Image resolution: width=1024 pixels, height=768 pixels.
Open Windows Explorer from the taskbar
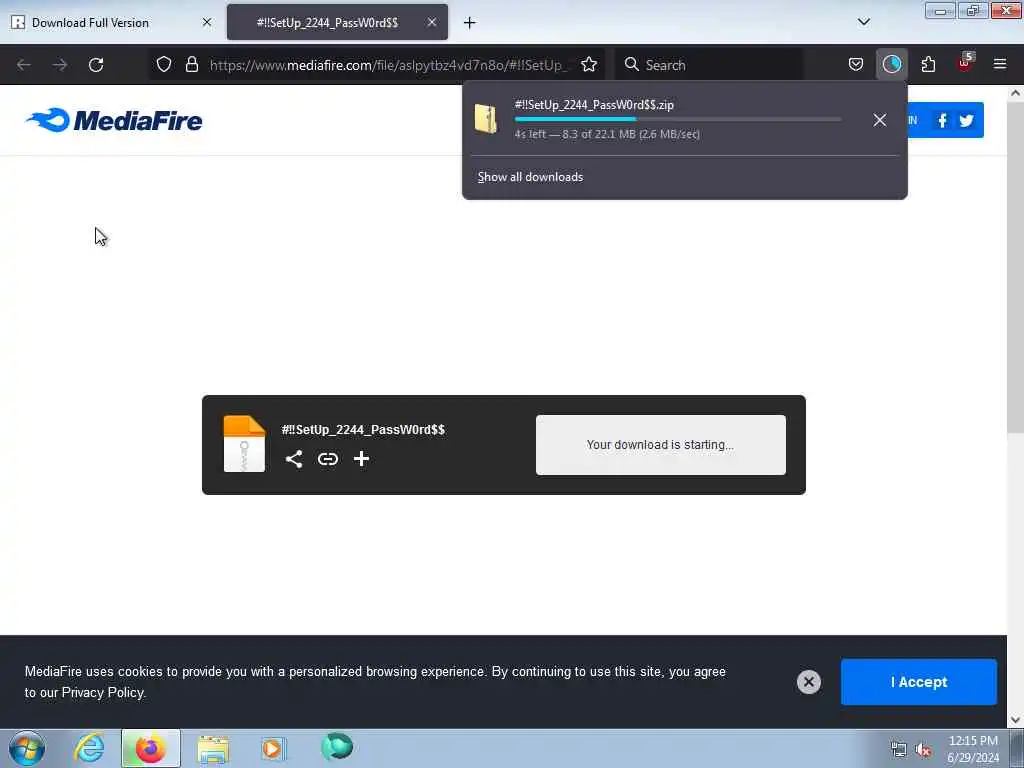pos(213,748)
